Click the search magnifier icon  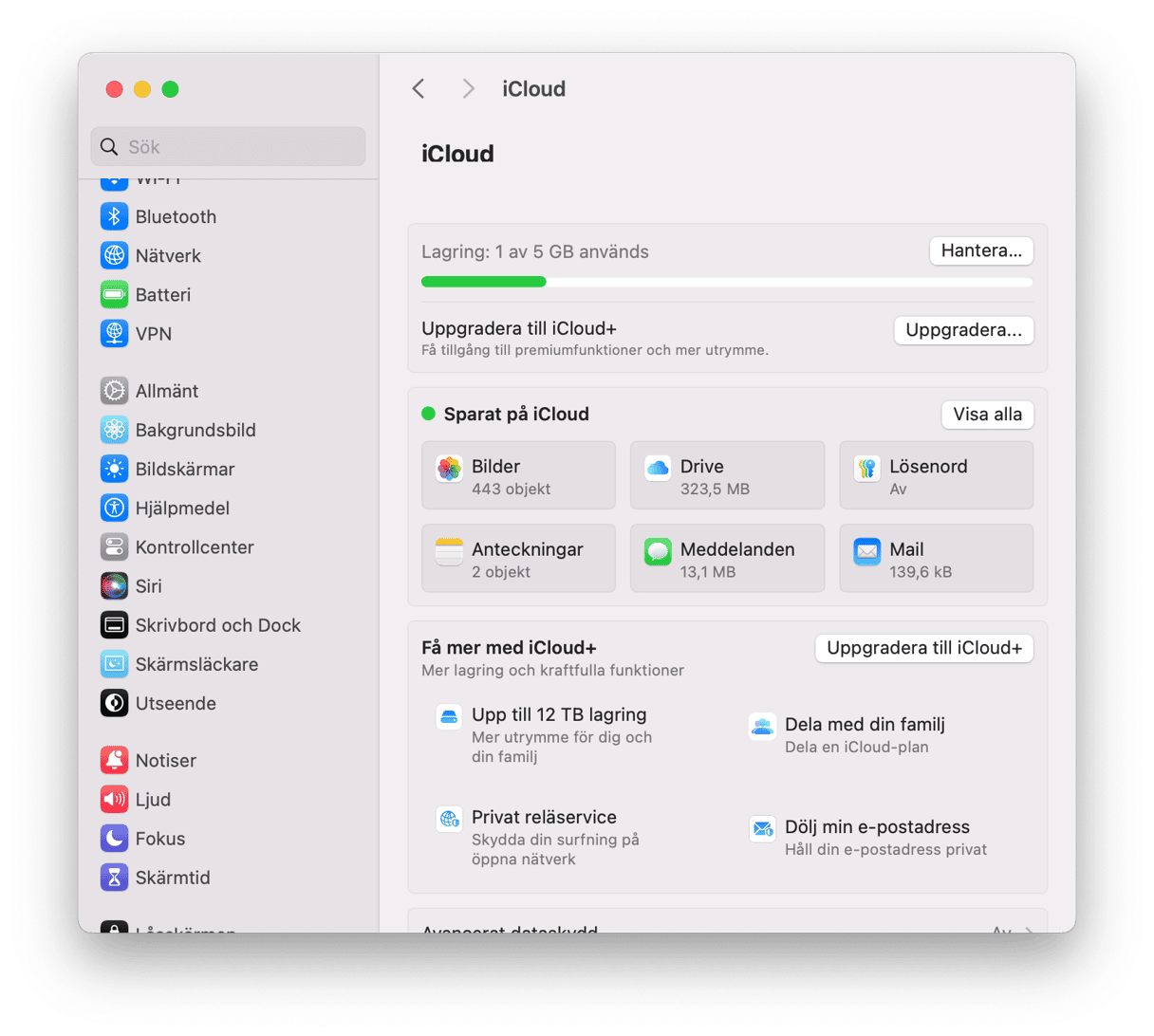(109, 147)
